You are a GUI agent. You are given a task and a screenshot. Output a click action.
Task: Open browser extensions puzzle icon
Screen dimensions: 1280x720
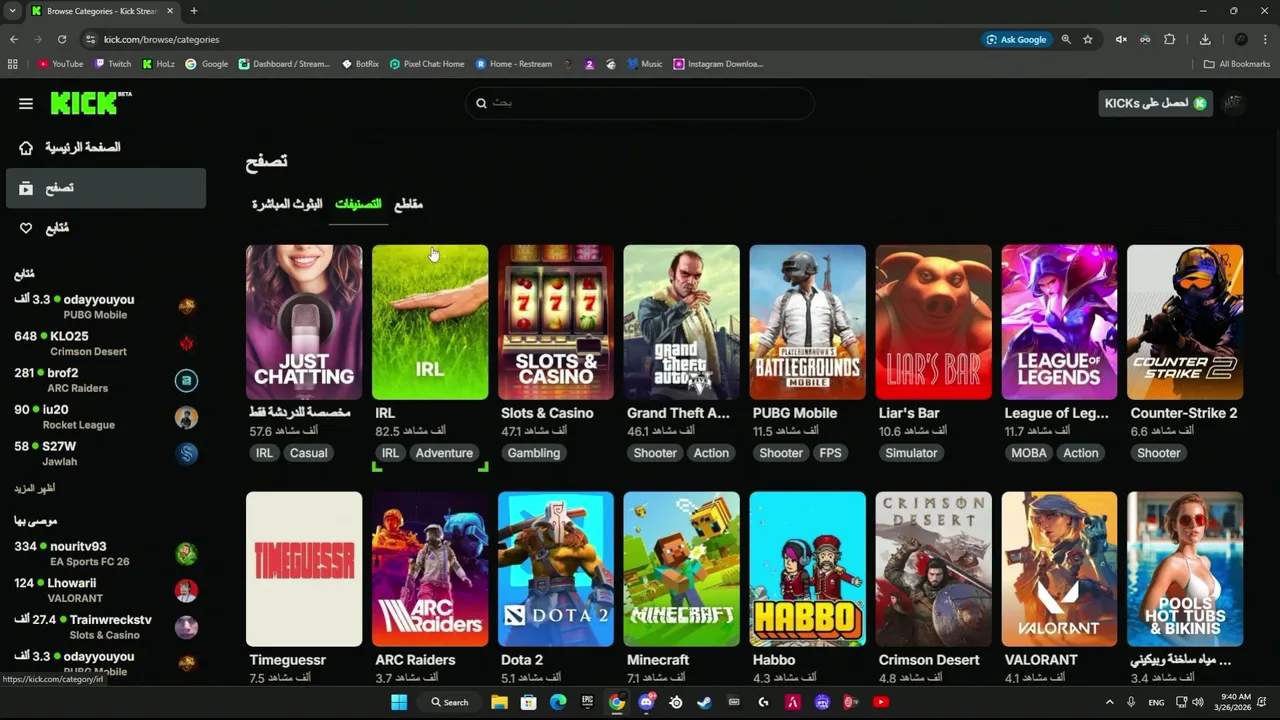tap(1169, 39)
